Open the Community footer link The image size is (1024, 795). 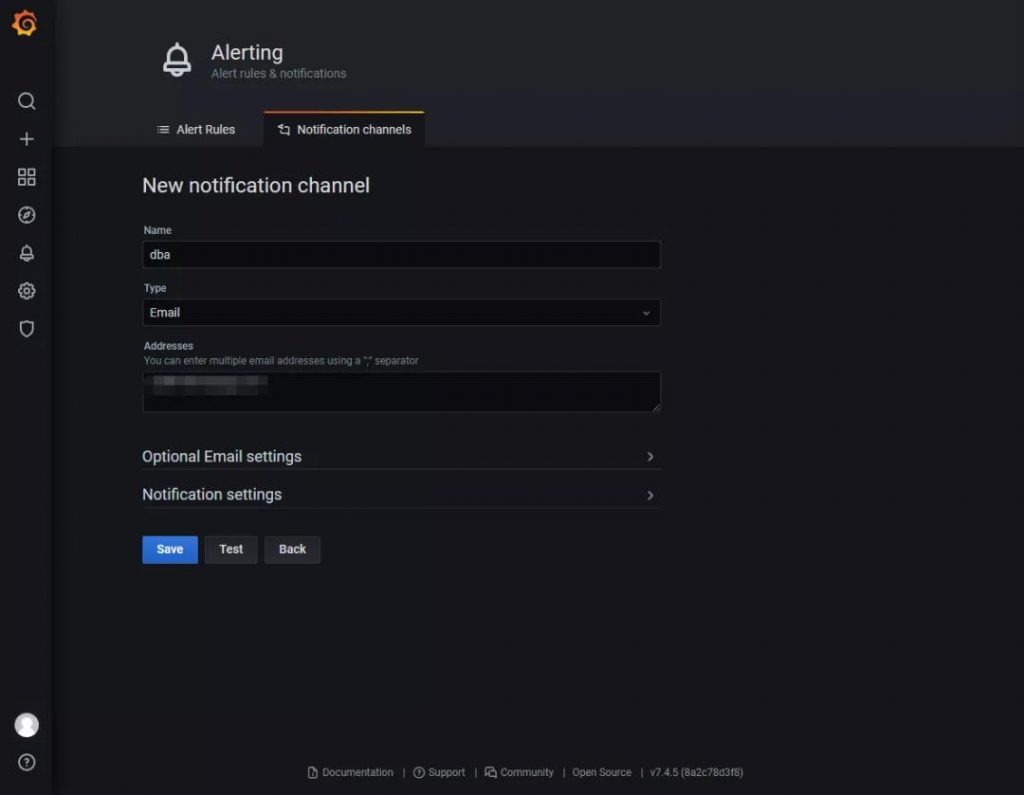click(519, 772)
